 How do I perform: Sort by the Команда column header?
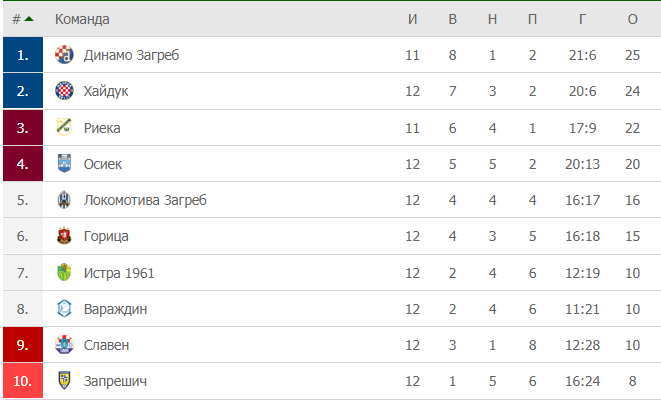[x=82, y=19]
